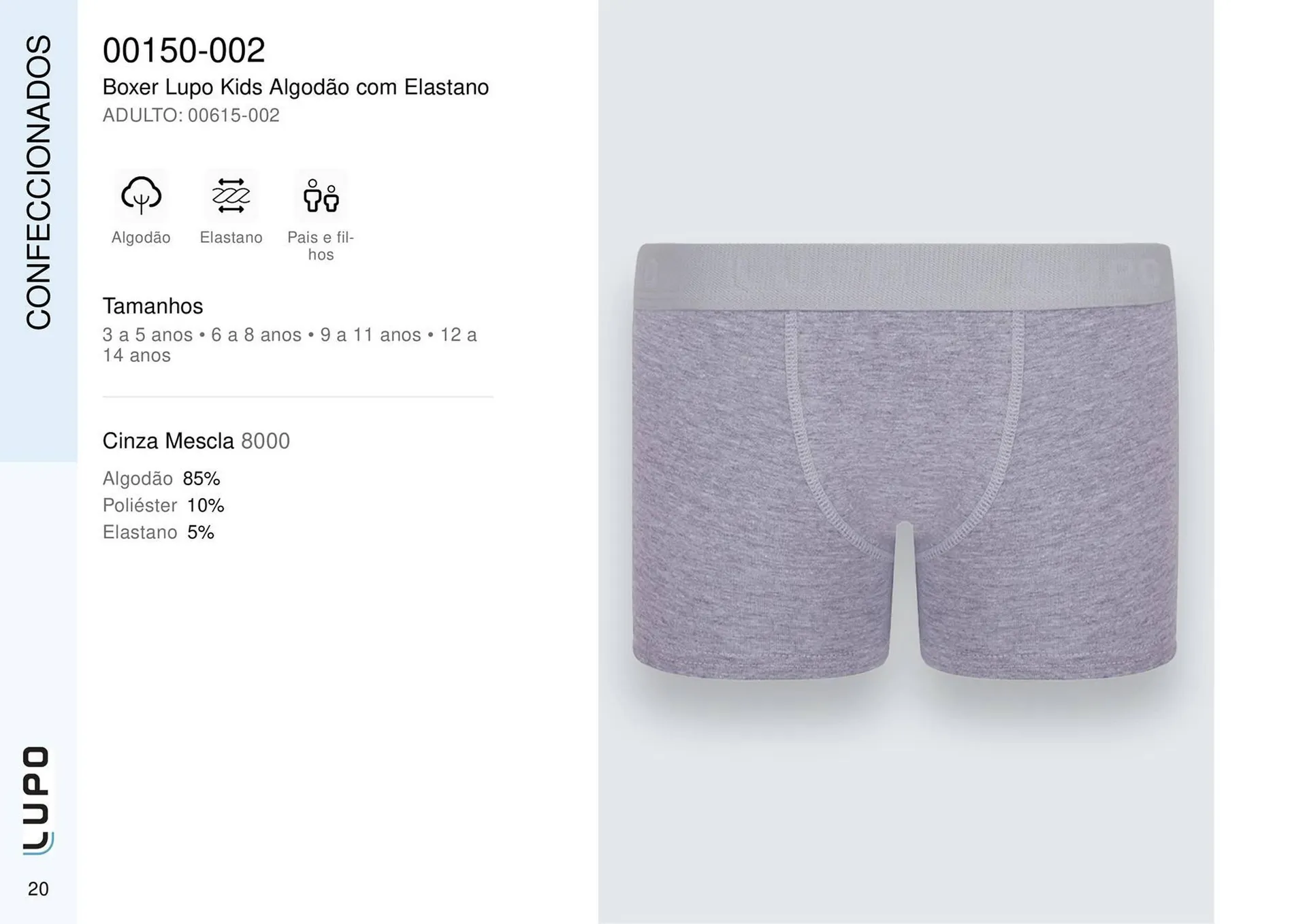Click the CONFECCIONADOS vertical section tab

coord(38,182)
